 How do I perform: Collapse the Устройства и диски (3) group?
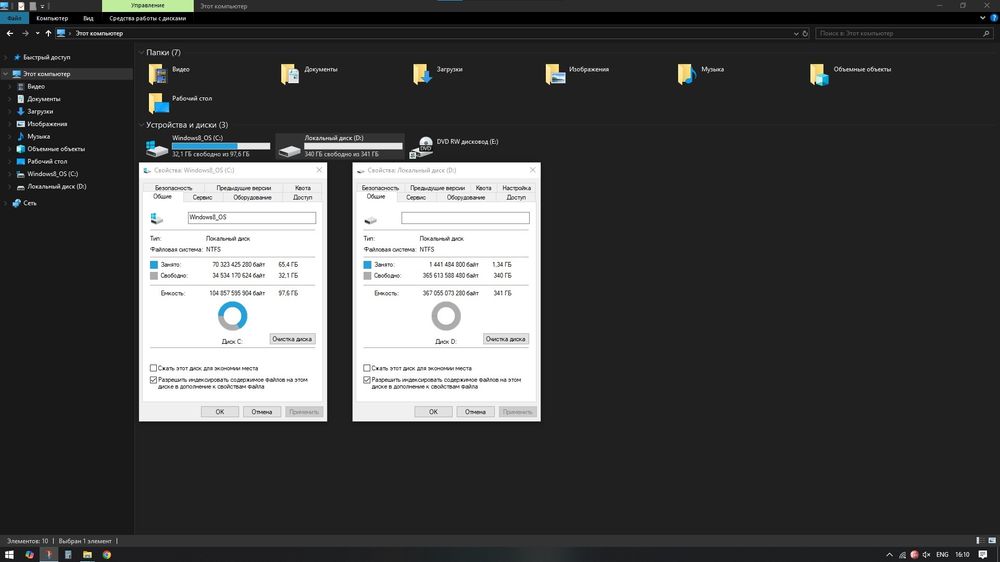(x=141, y=125)
